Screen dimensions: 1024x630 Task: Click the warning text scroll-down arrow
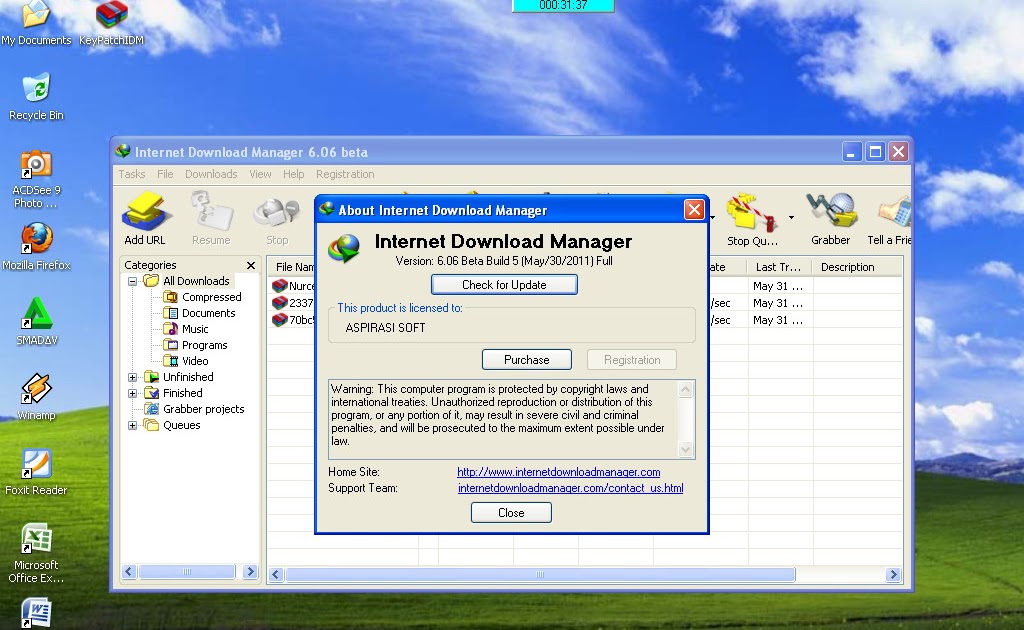tap(685, 449)
